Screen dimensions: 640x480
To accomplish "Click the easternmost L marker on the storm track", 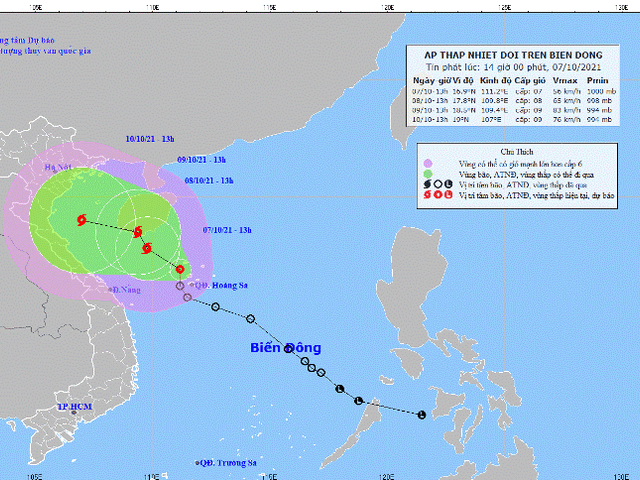I will coord(421,415).
